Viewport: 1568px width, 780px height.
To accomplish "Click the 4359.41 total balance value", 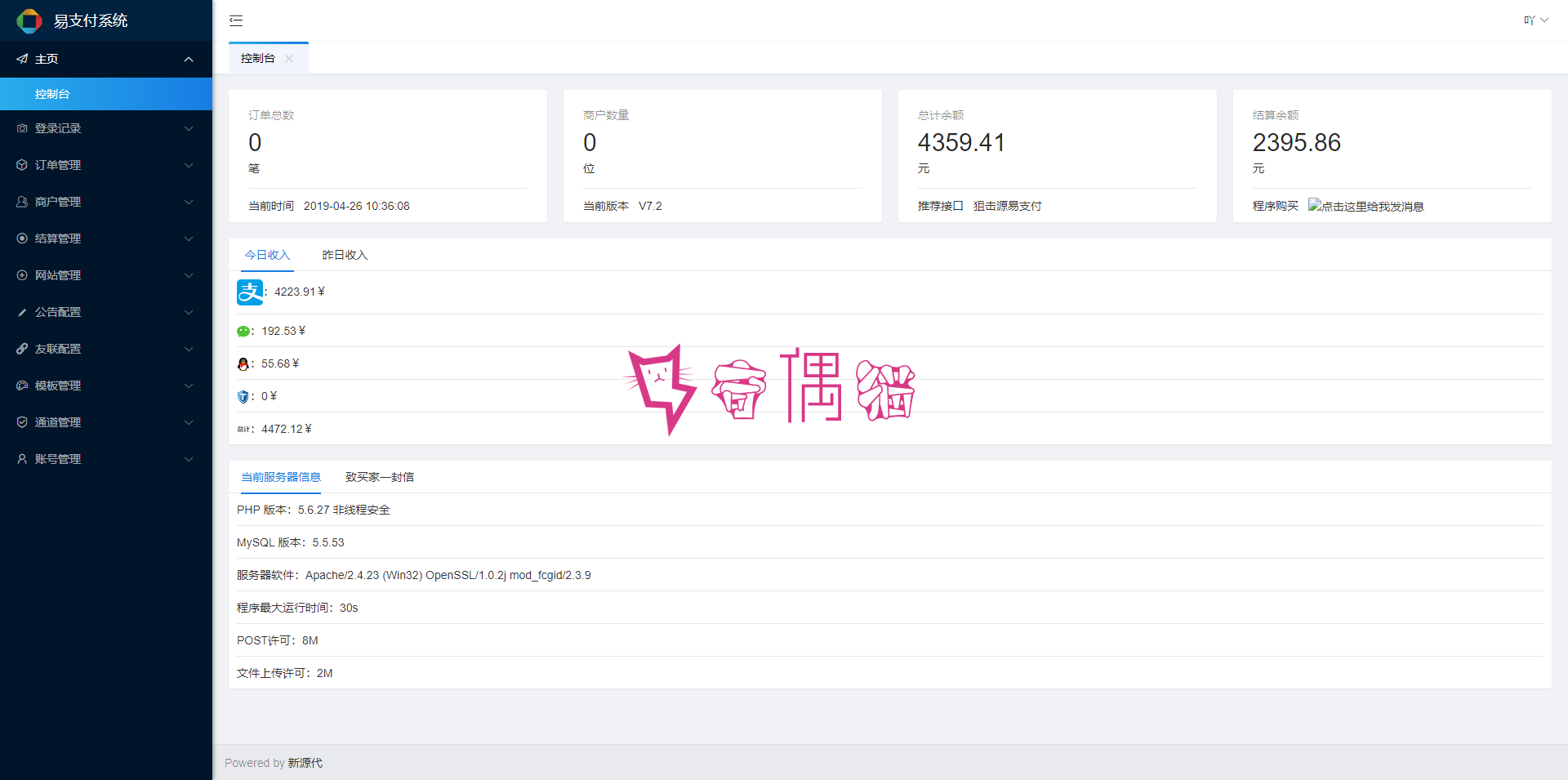I will pos(961,143).
